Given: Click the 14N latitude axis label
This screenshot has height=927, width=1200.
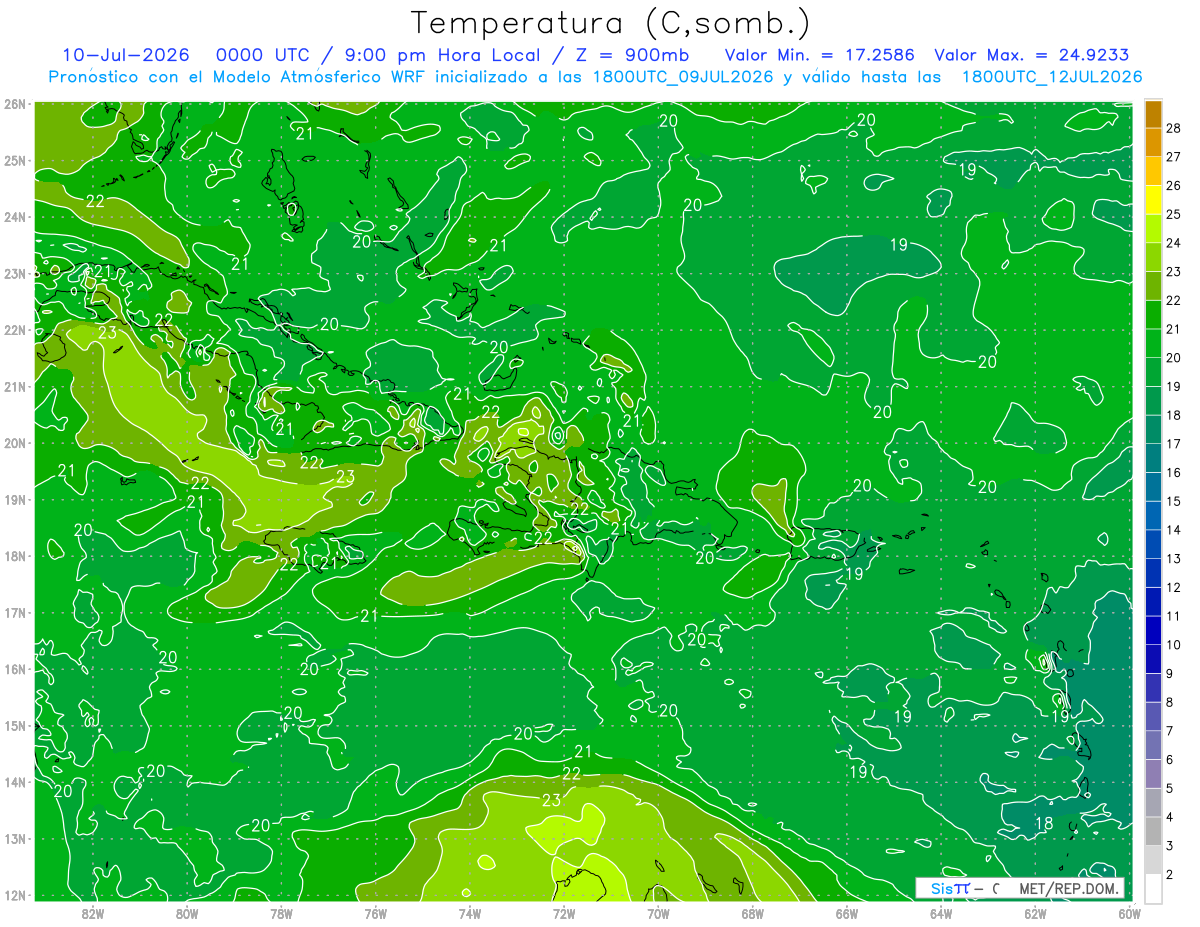Looking at the screenshot, I should coord(15,782).
